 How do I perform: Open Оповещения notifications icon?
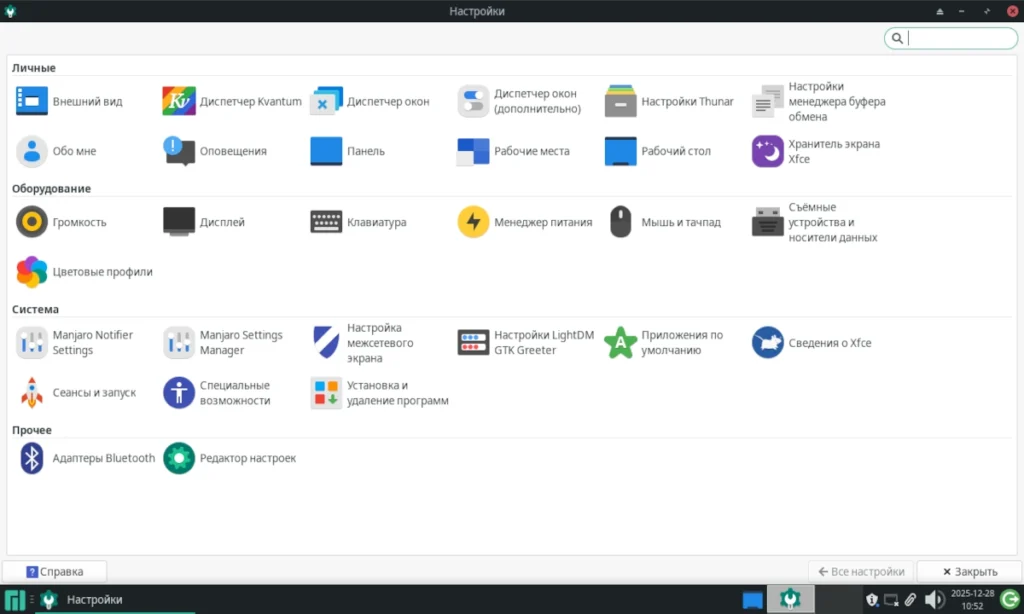click(179, 151)
